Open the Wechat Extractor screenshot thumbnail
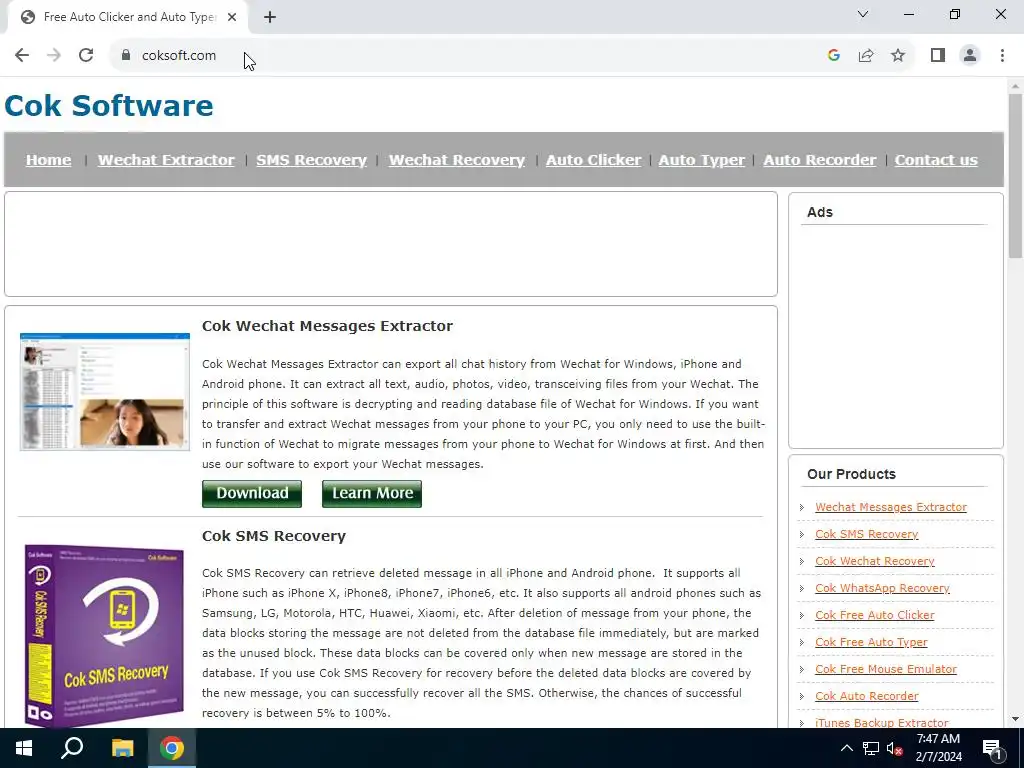 (104, 391)
